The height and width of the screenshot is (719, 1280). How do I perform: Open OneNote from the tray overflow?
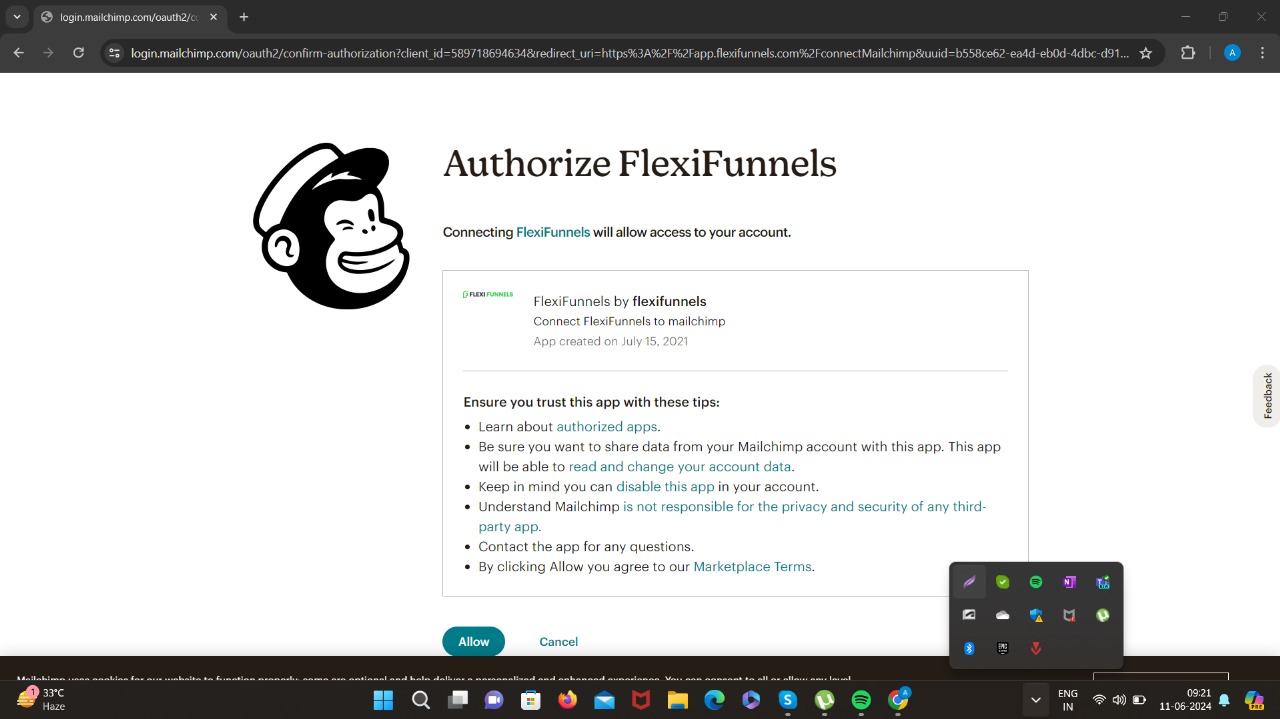pyautogui.click(x=1069, y=582)
